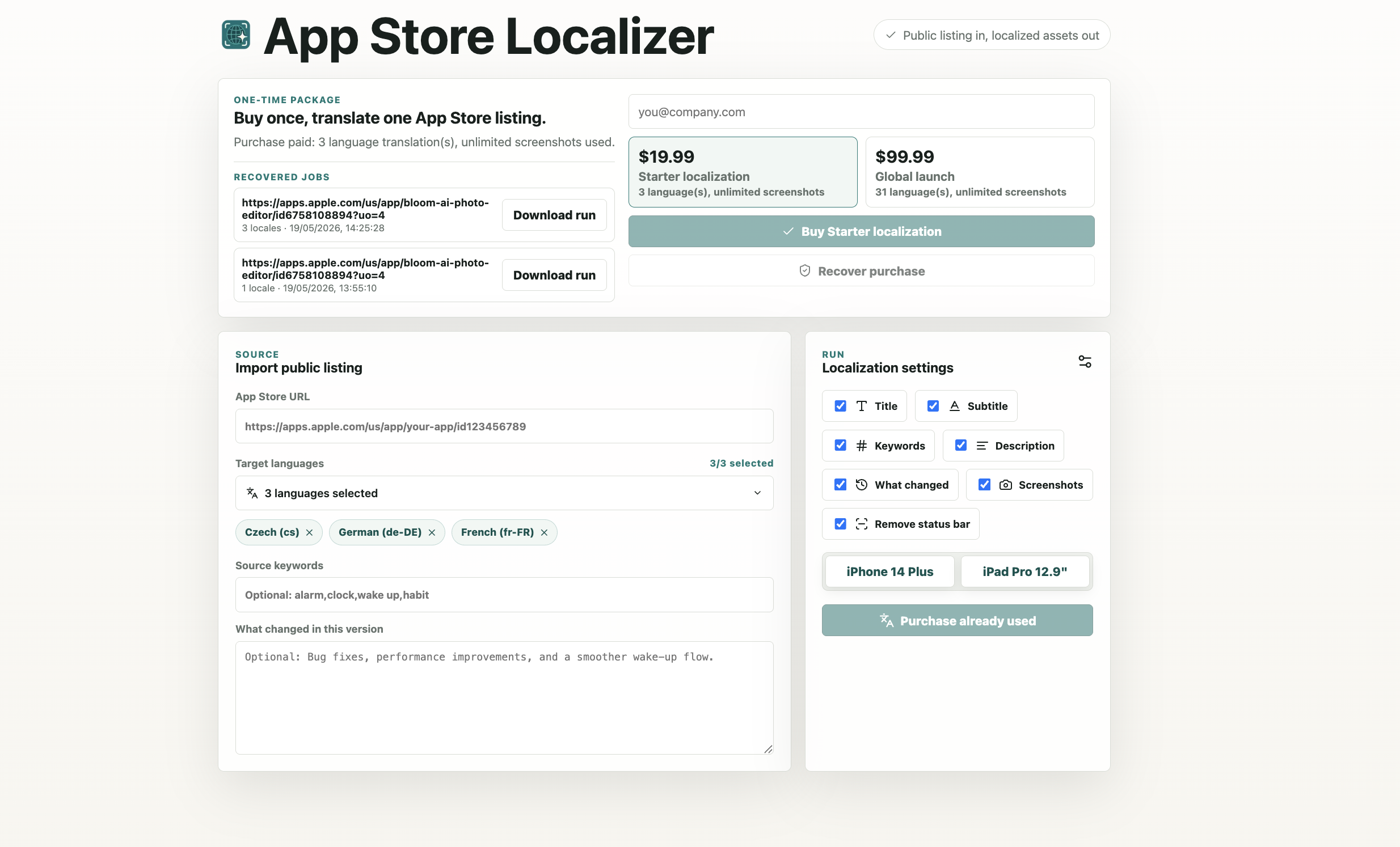Toggle the Remove status bar checkbox

coord(840,523)
